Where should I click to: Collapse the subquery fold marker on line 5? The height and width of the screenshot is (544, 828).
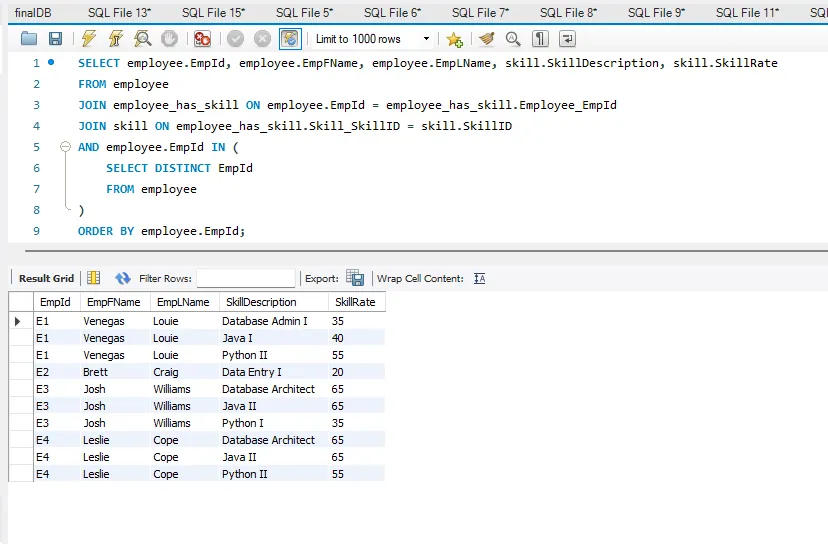coord(65,147)
